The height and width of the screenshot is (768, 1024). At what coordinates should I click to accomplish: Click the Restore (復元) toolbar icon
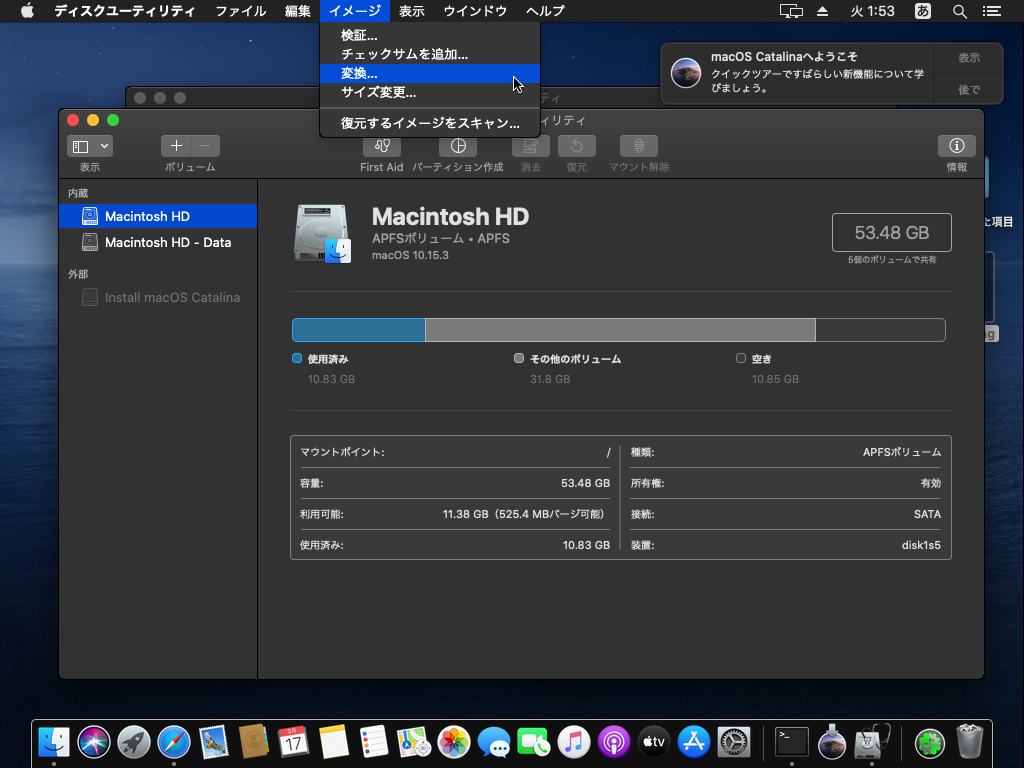coord(577,146)
